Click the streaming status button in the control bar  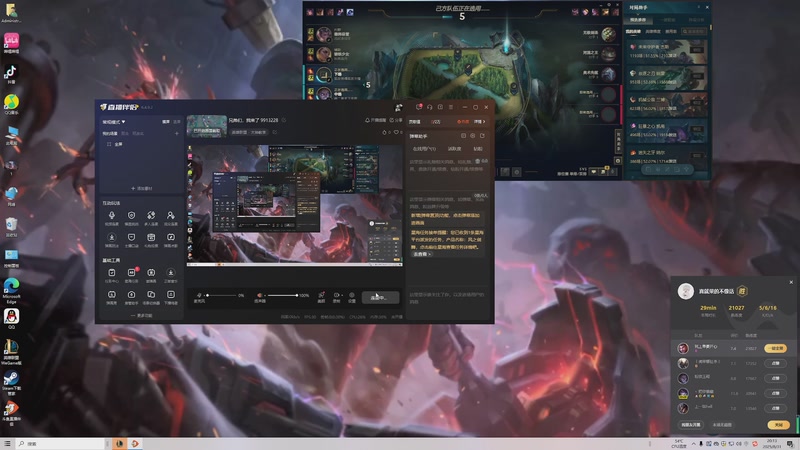[x=380, y=297]
